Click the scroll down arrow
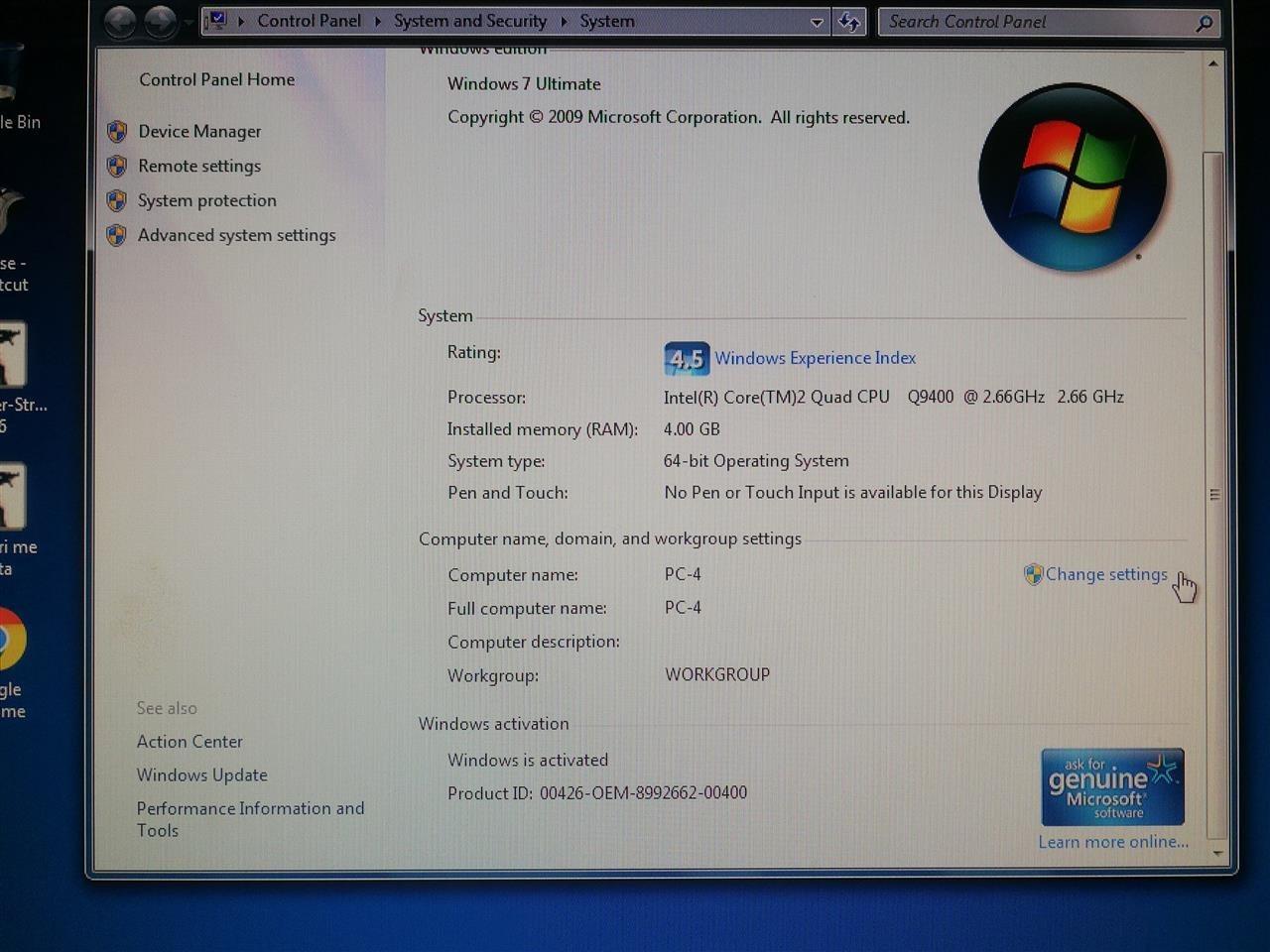Viewport: 1270px width, 952px height. tap(1216, 853)
